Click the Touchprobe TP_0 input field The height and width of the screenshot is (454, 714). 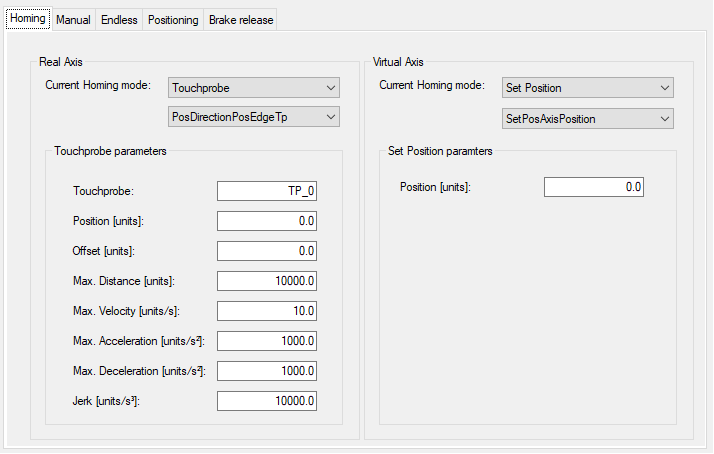point(267,191)
